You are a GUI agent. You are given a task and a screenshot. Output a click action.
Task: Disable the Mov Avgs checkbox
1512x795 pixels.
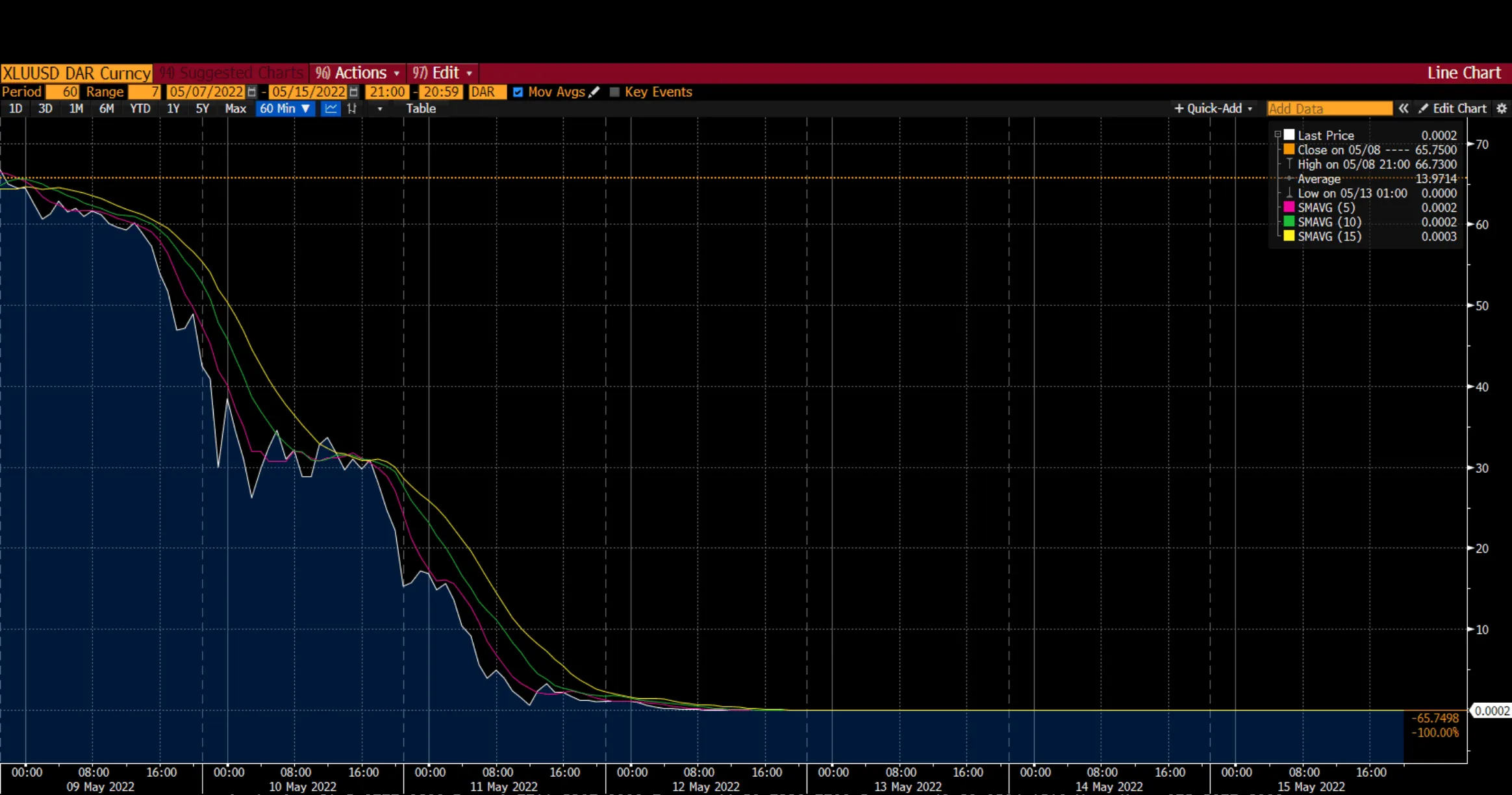(518, 92)
